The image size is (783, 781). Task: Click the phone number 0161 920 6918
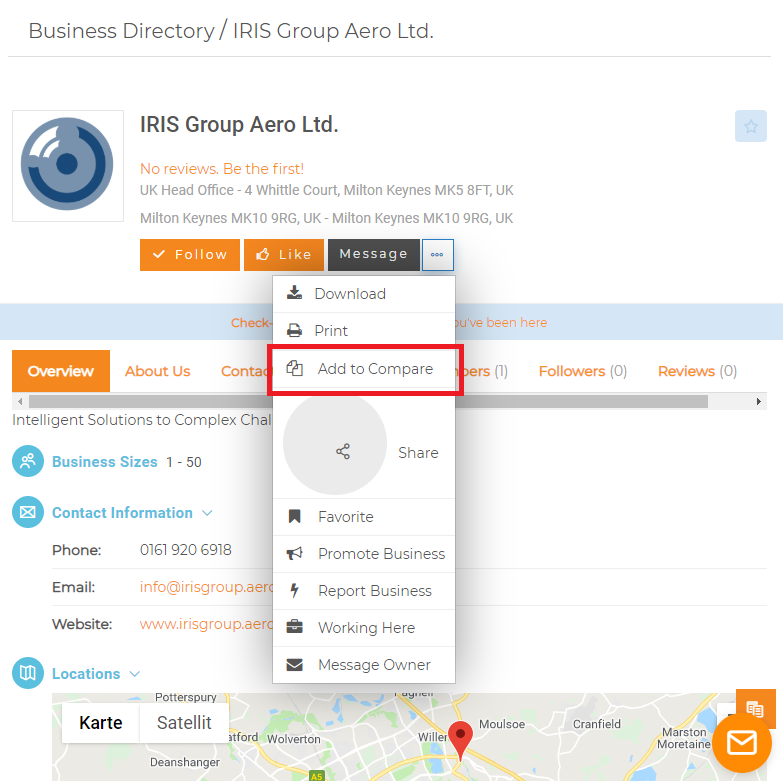[186, 550]
